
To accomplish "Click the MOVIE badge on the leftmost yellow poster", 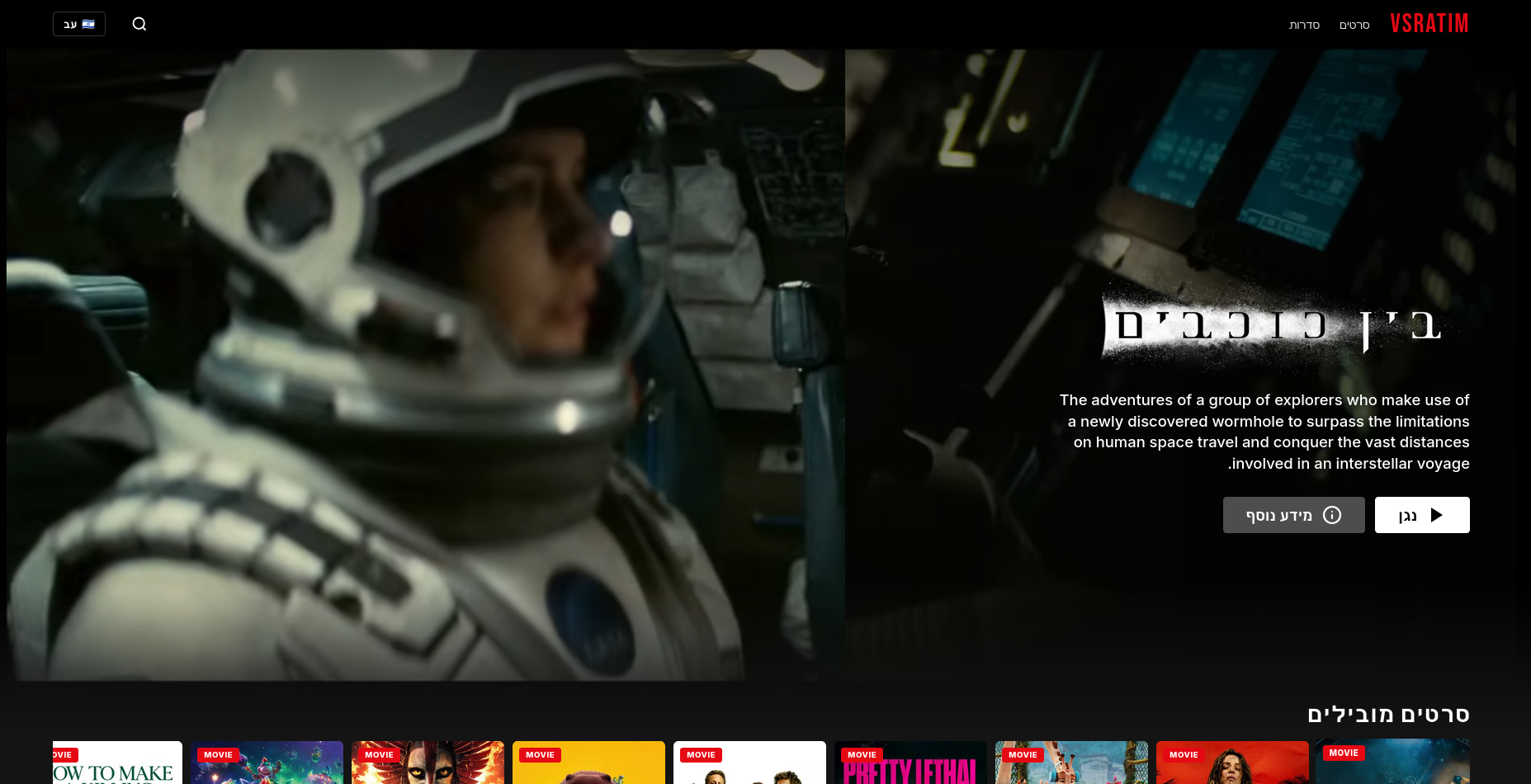I will 539,754.
